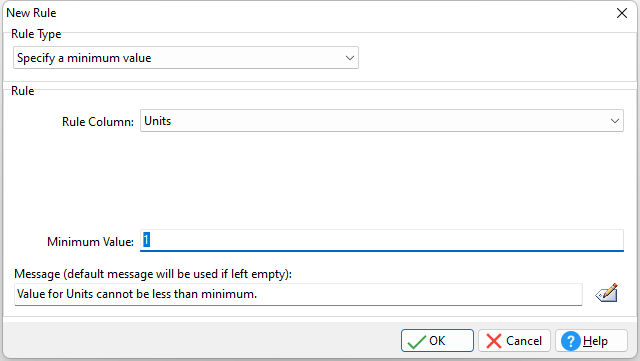This screenshot has width=640, height=361.
Task: Click the 'Rule Type' group heading
Action: pyautogui.click(x=36, y=34)
